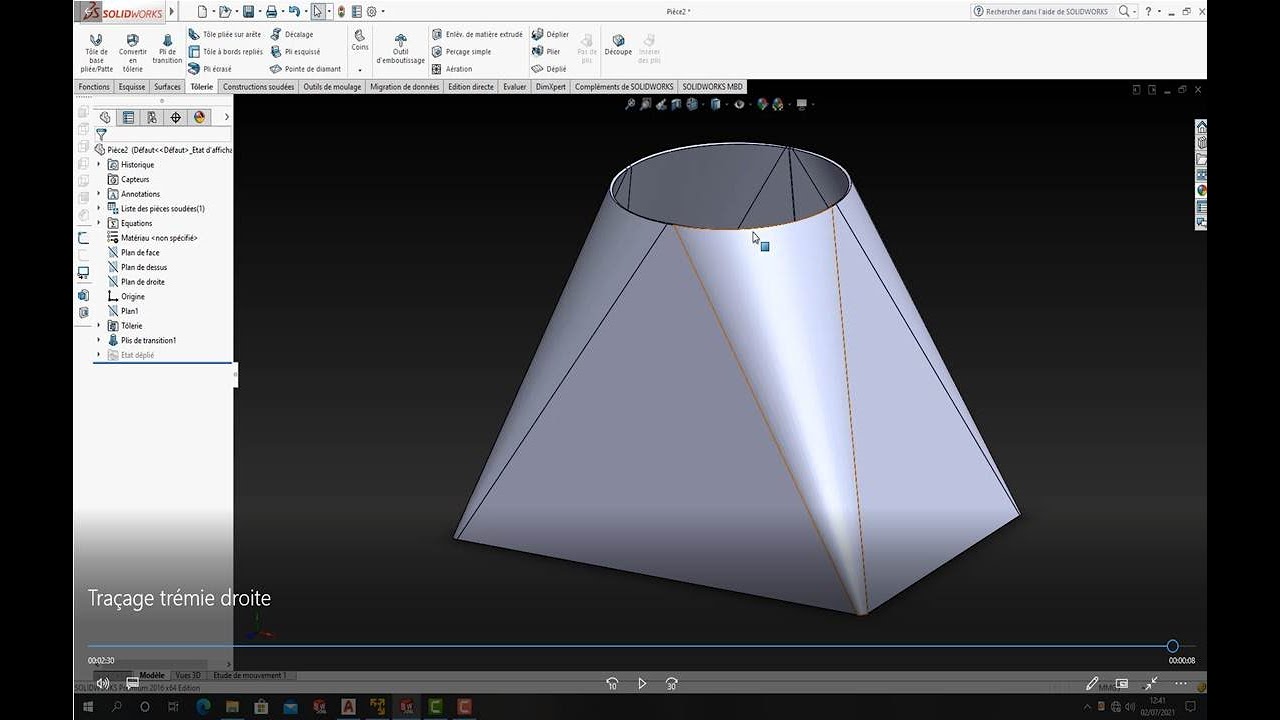This screenshot has width=1280, height=720.
Task: Select Matériau <non spécifié> item
Action: click(152, 238)
